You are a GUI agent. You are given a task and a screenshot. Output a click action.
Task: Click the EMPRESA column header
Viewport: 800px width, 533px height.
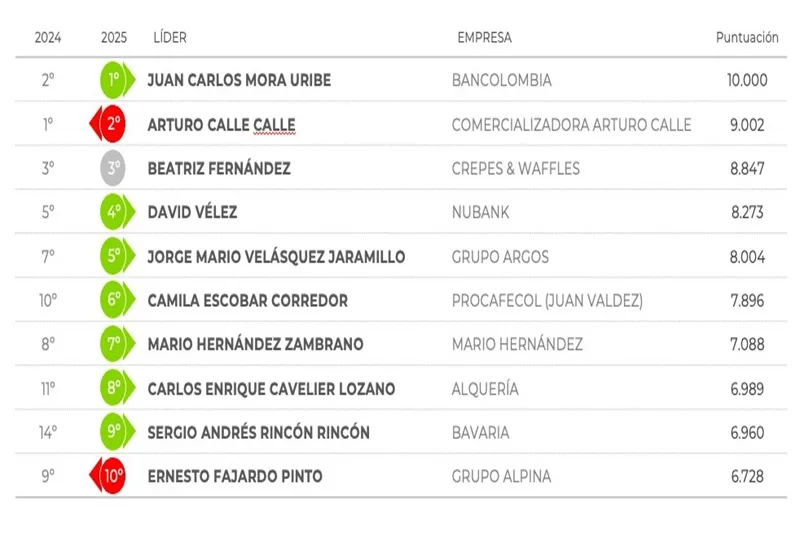(484, 38)
